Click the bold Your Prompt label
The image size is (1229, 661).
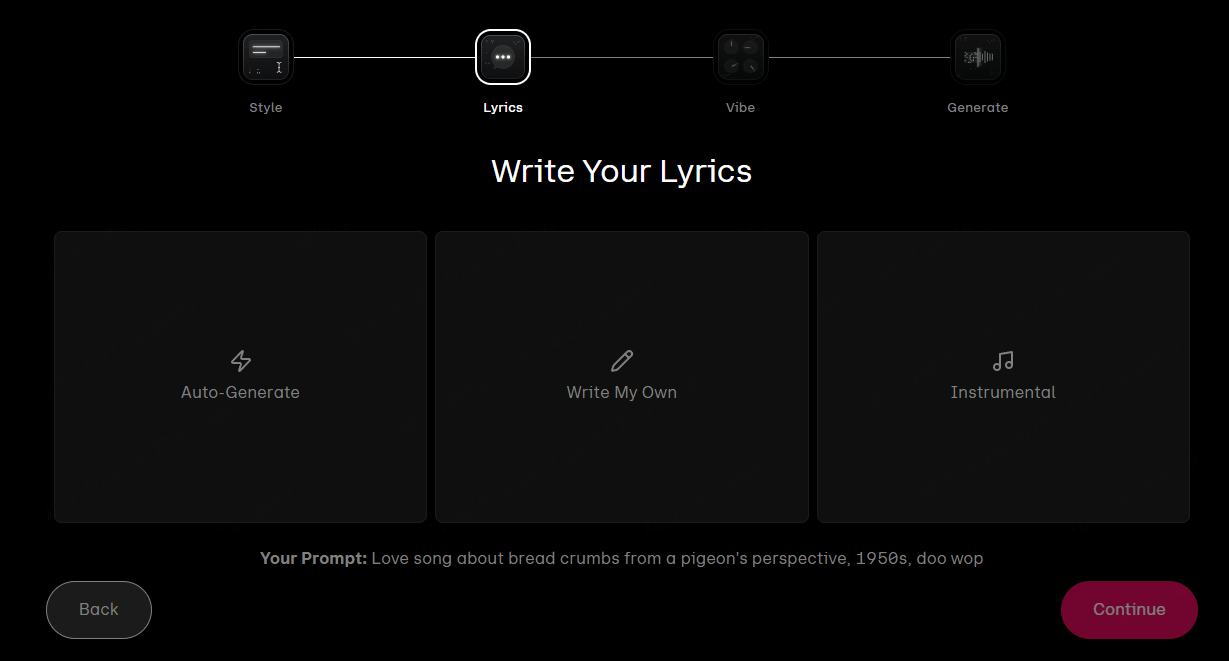click(313, 559)
